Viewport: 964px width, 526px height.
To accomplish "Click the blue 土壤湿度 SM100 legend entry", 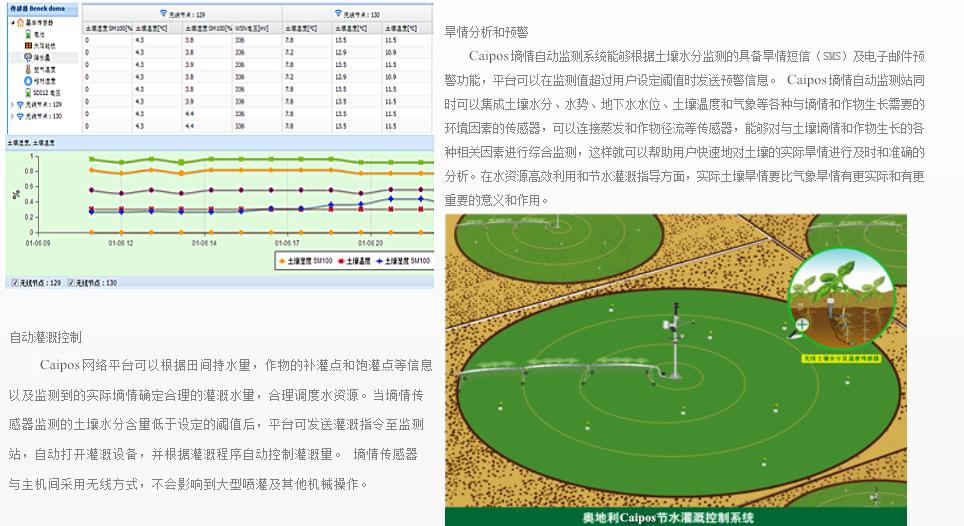I will (x=403, y=261).
